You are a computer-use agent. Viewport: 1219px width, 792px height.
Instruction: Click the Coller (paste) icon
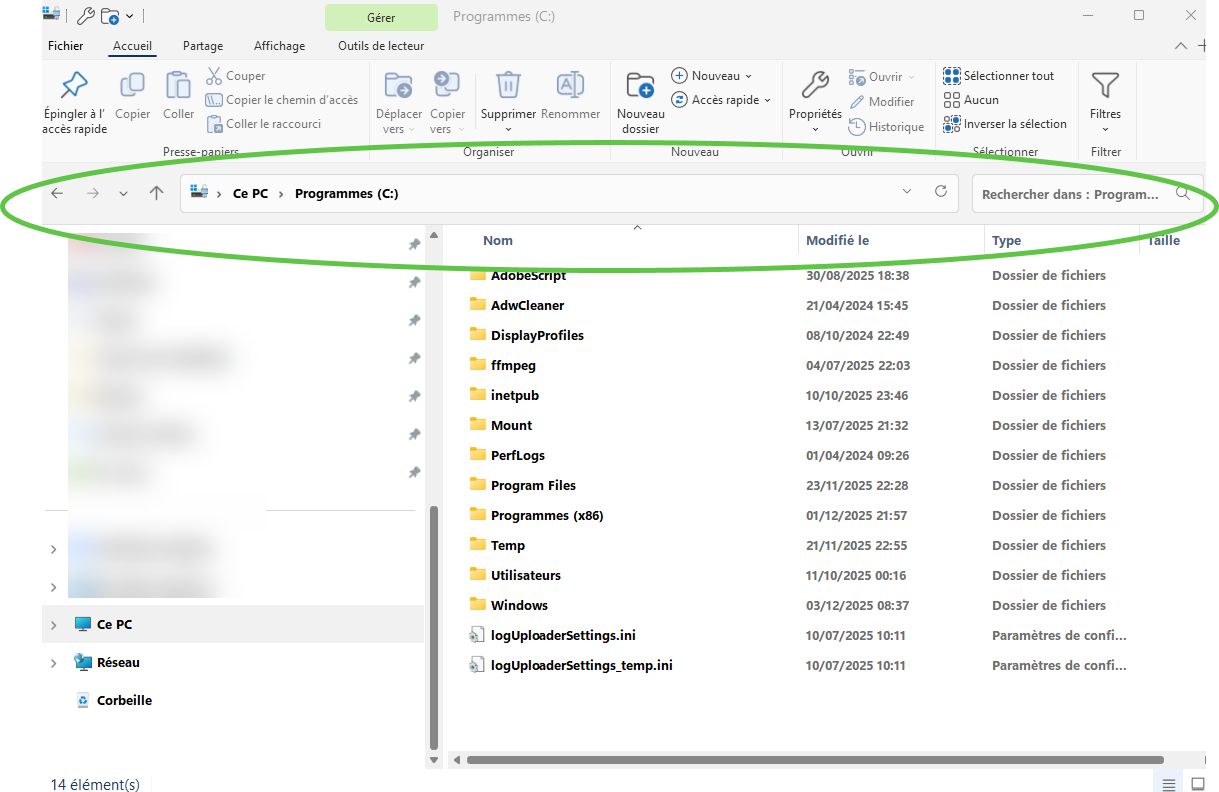tap(178, 85)
